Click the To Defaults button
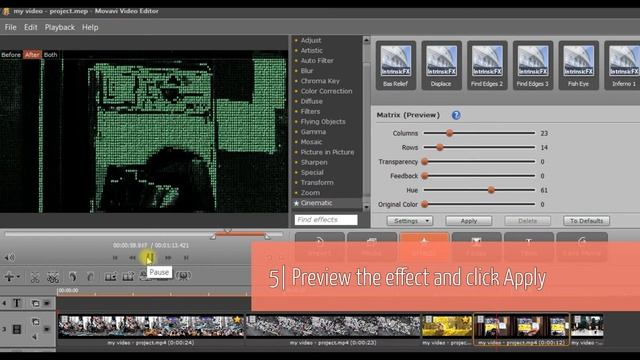This screenshot has width=640, height=360. pos(586,221)
